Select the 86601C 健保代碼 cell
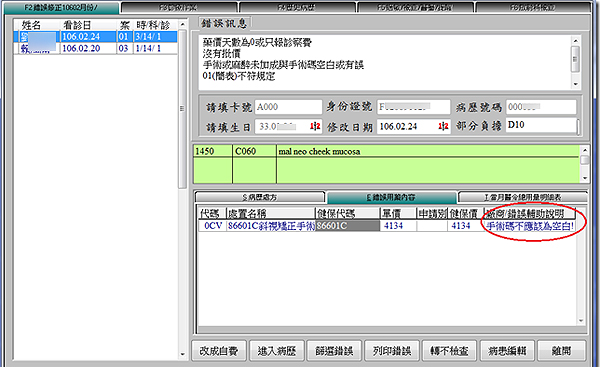600x367 pixels. click(x=347, y=226)
